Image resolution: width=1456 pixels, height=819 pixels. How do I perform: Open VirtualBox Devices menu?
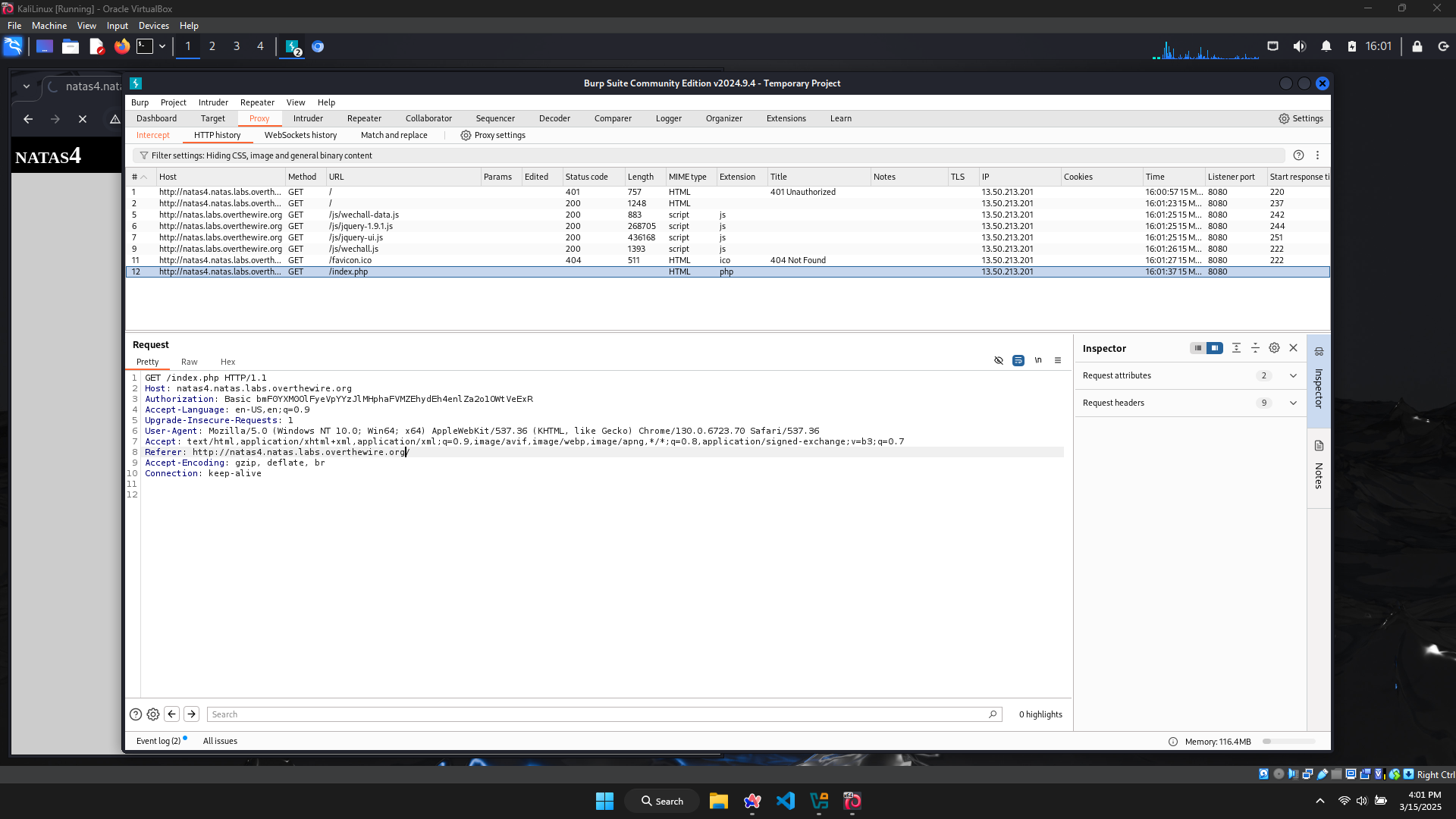tap(153, 26)
